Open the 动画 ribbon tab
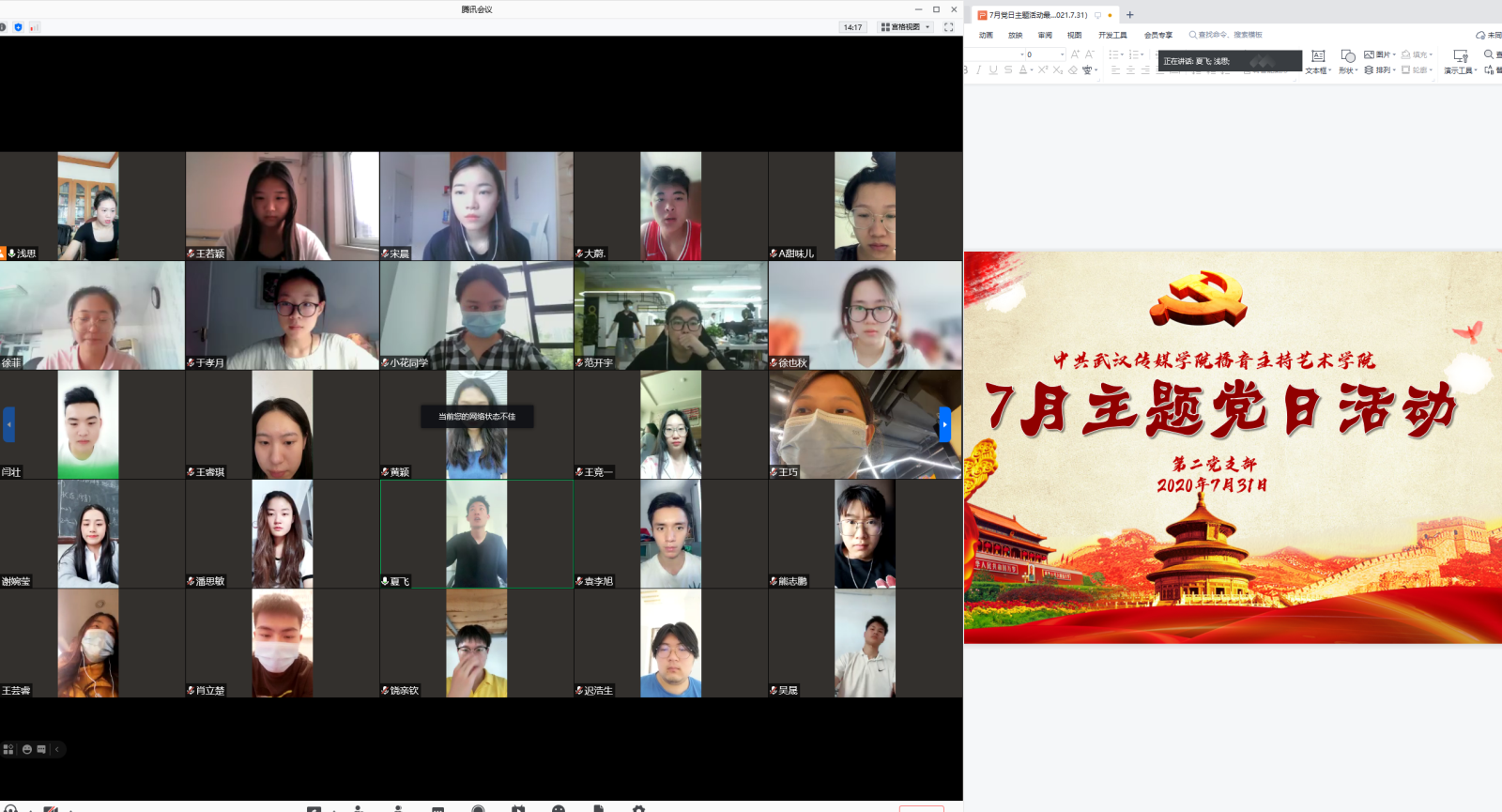 (986, 35)
